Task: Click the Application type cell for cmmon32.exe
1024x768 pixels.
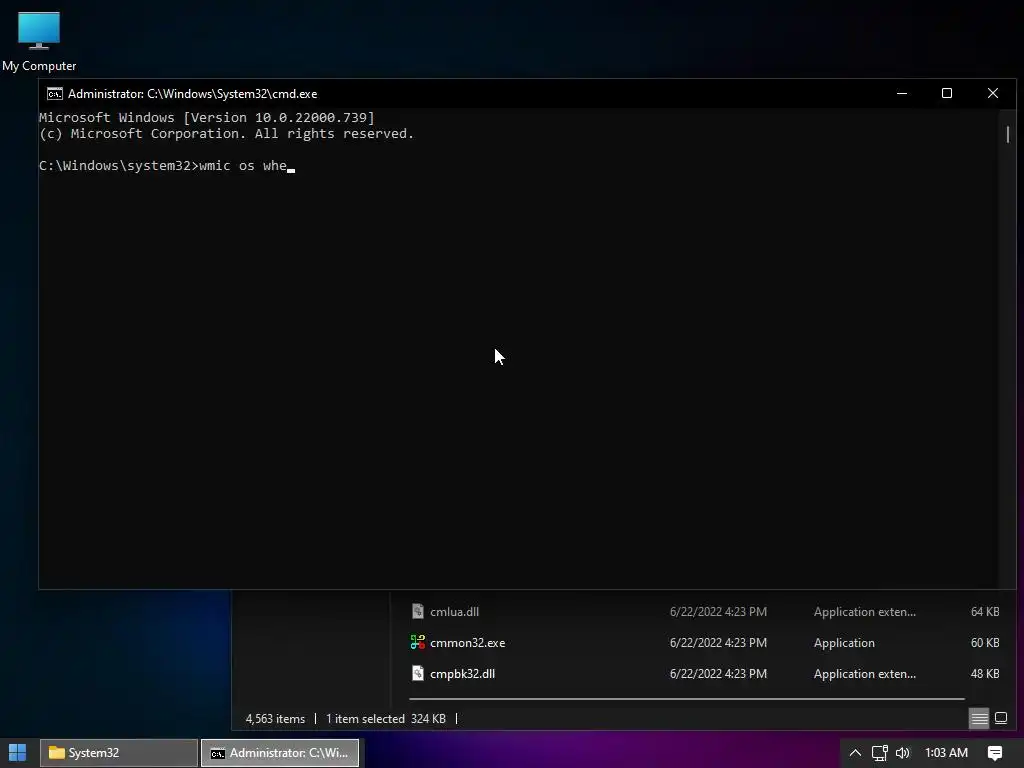Action: [844, 643]
